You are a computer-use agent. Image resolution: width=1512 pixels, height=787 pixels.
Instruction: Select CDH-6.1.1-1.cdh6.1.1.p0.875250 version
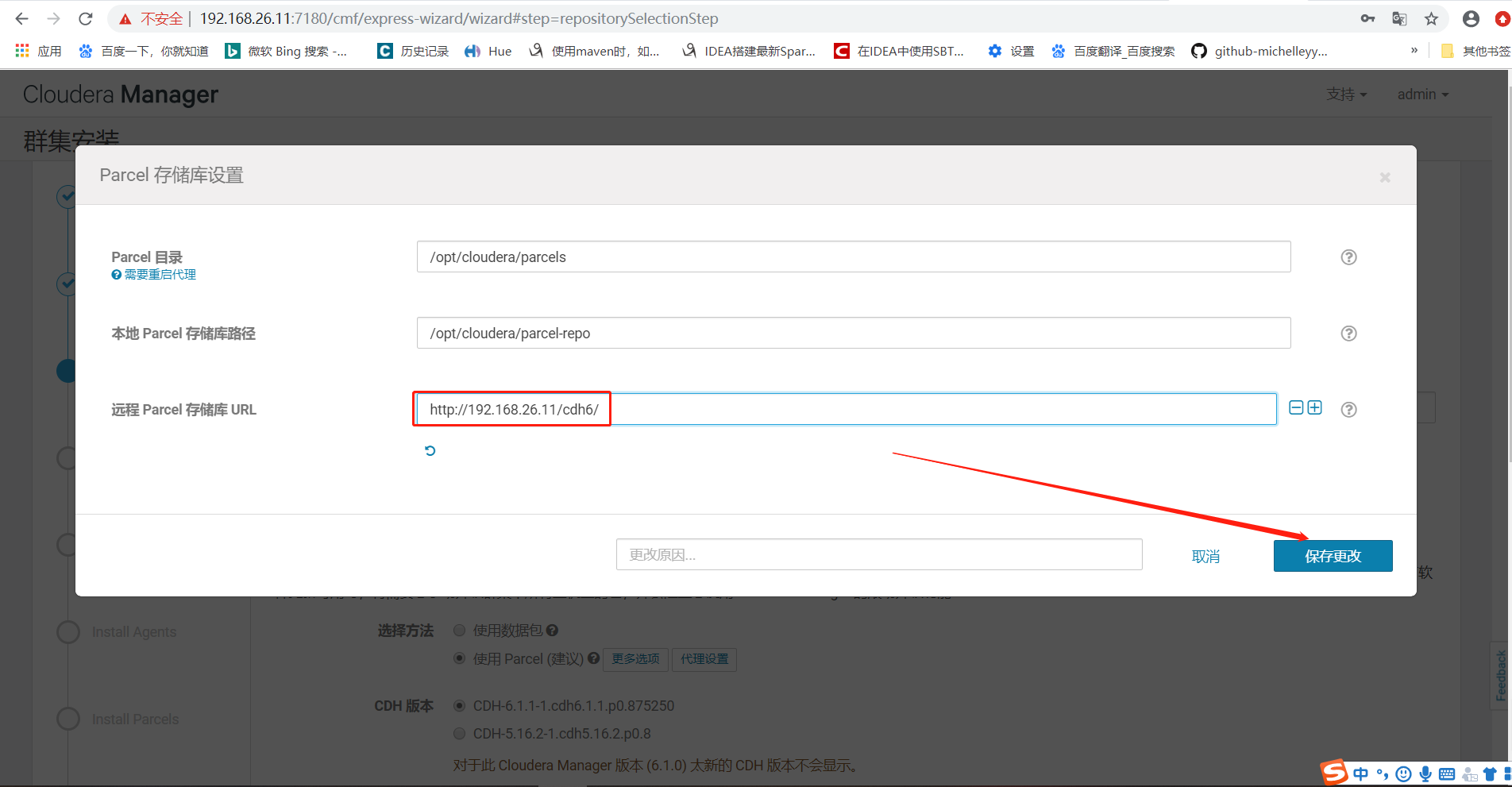tap(459, 705)
